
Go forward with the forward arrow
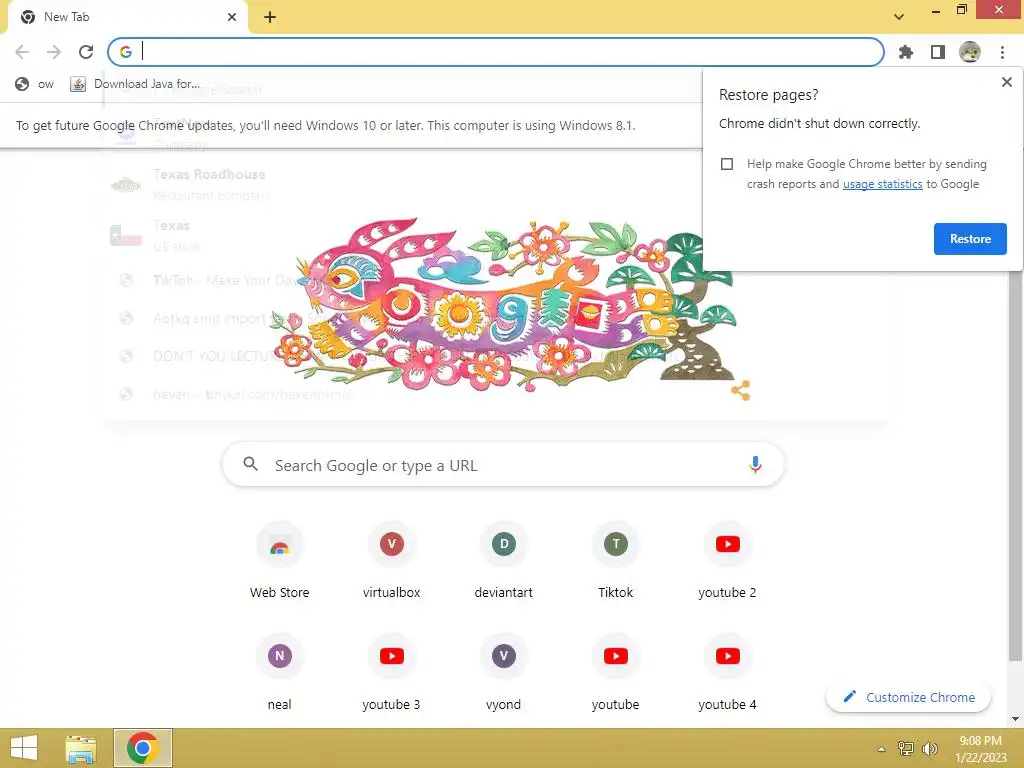pos(54,52)
